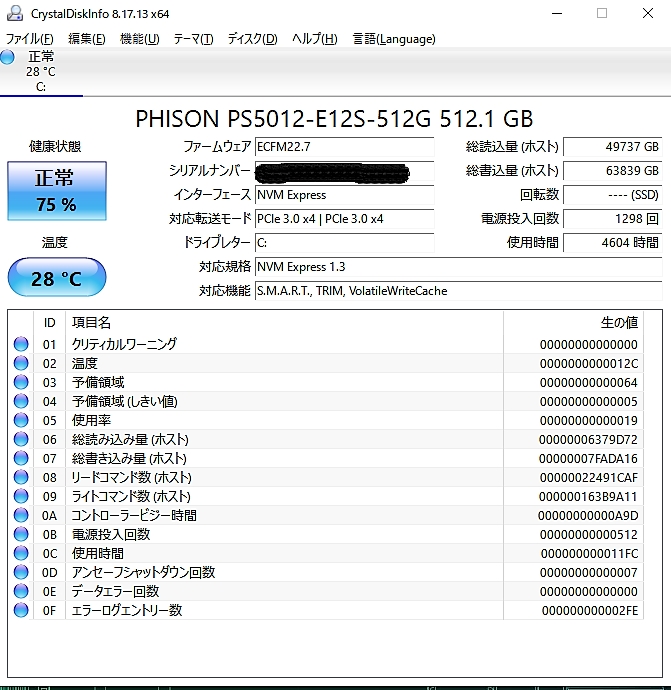Click power on hours value 4604 時間

612,242
